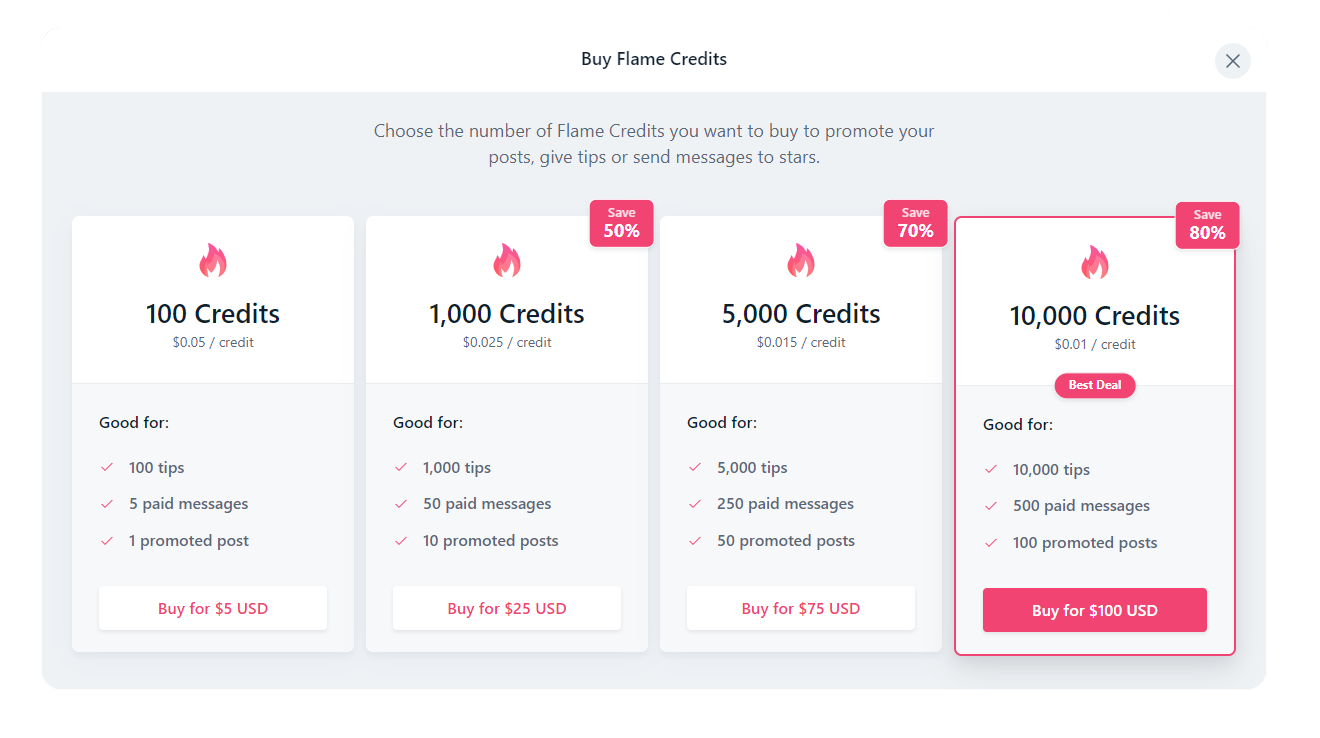Buy 100 credits for $5 USD
Screen dimensions: 1320x738
213,608
